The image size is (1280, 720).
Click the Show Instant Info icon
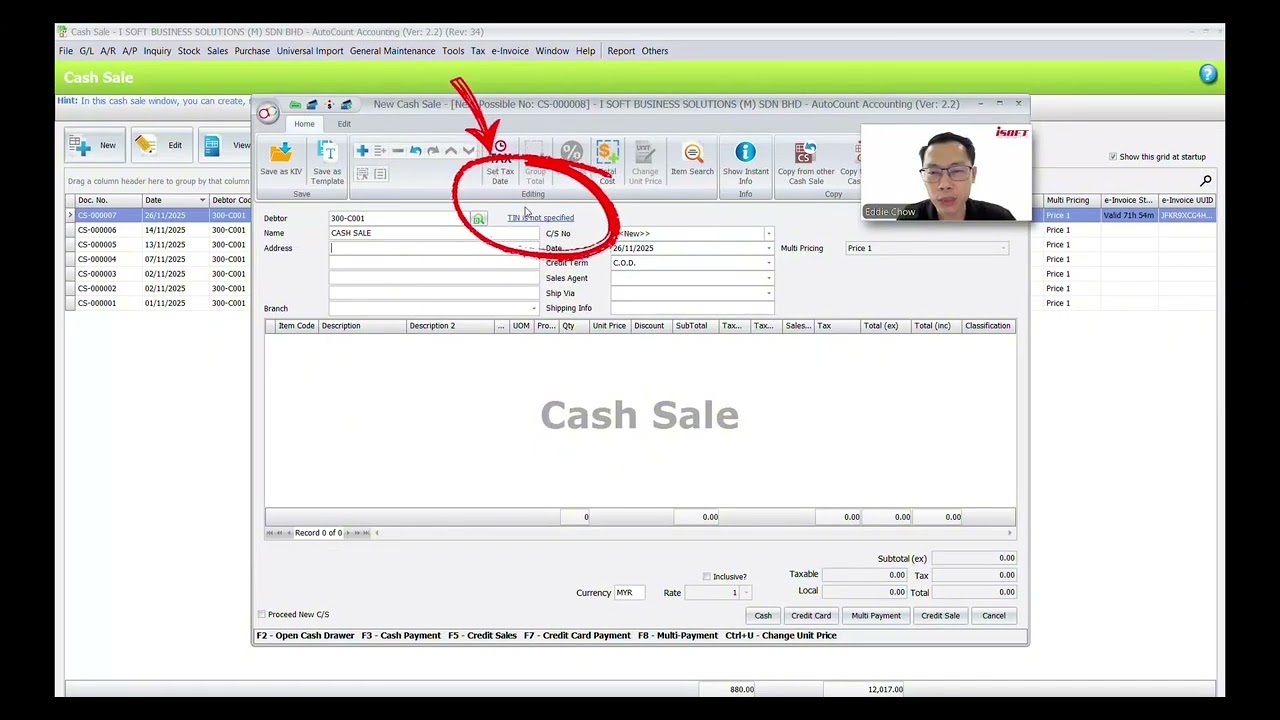(x=746, y=152)
